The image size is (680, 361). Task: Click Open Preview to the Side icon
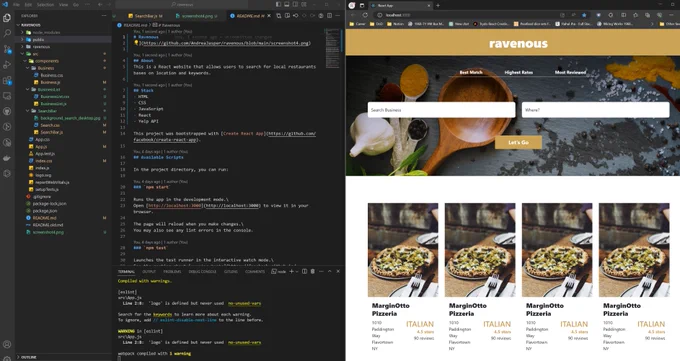pos(287,16)
